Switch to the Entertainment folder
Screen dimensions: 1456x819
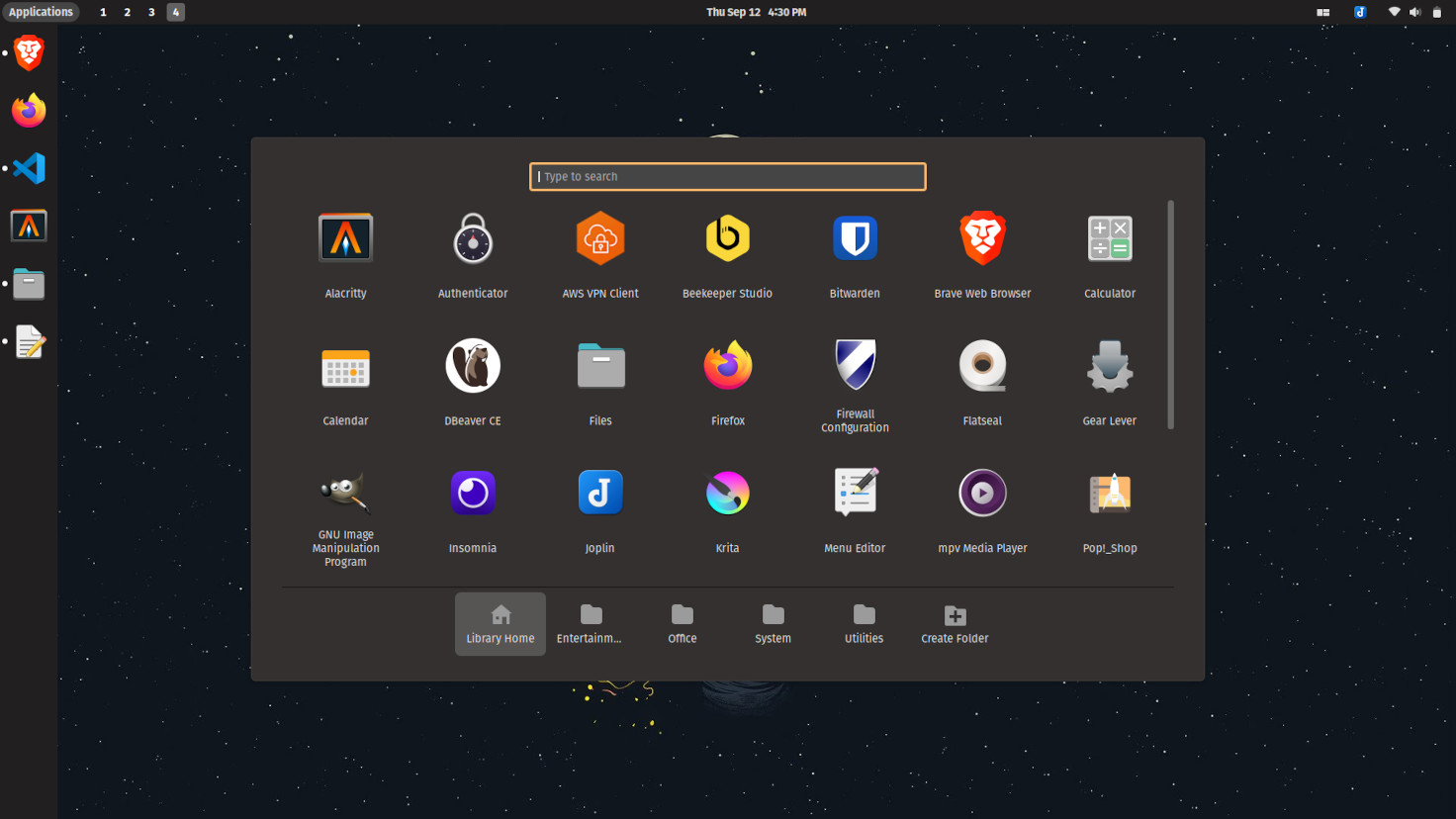[591, 624]
